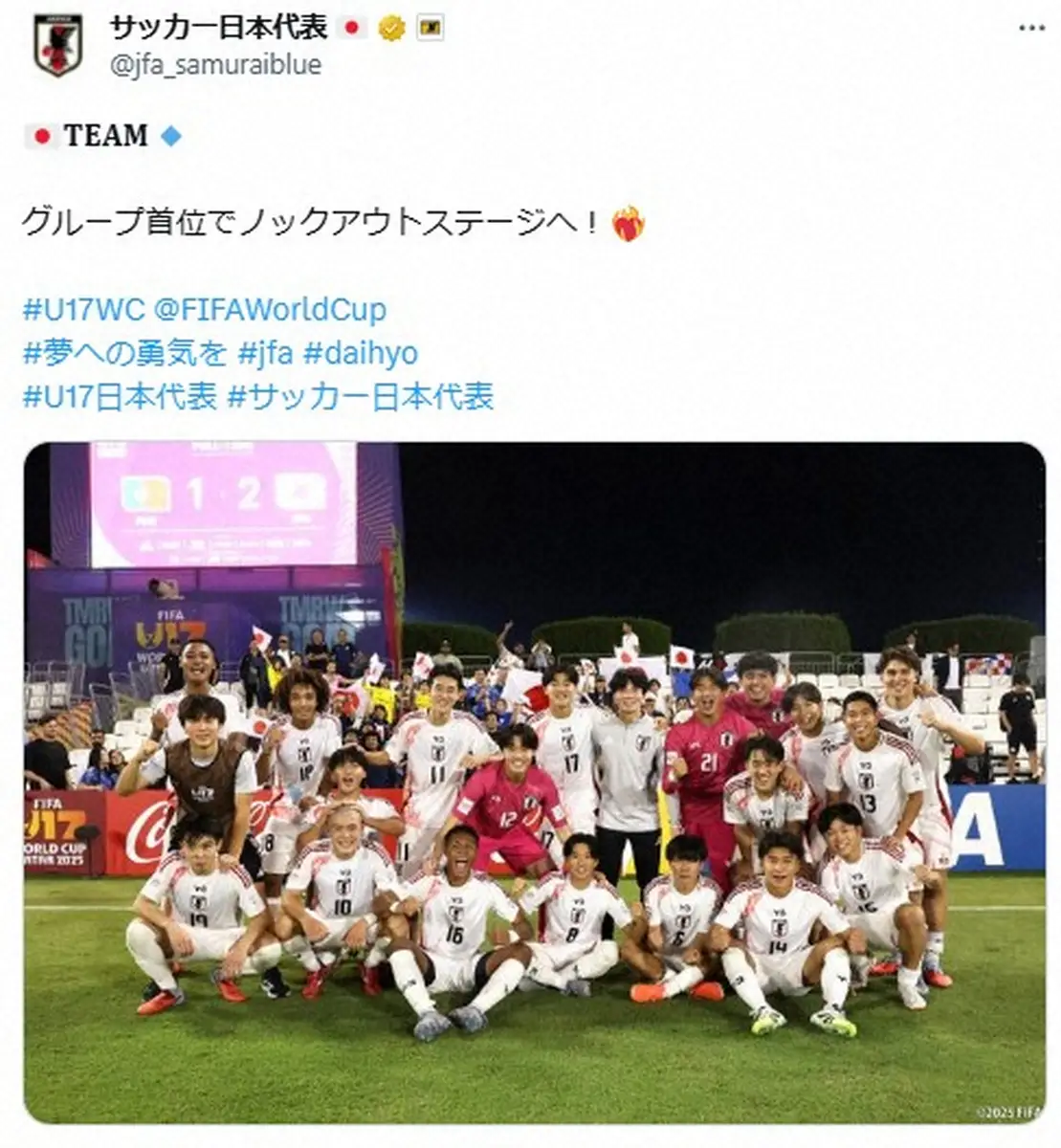1061x1148 pixels.
Task: Click the blue diamond emoji after TEAM
Action: pyautogui.click(x=170, y=136)
